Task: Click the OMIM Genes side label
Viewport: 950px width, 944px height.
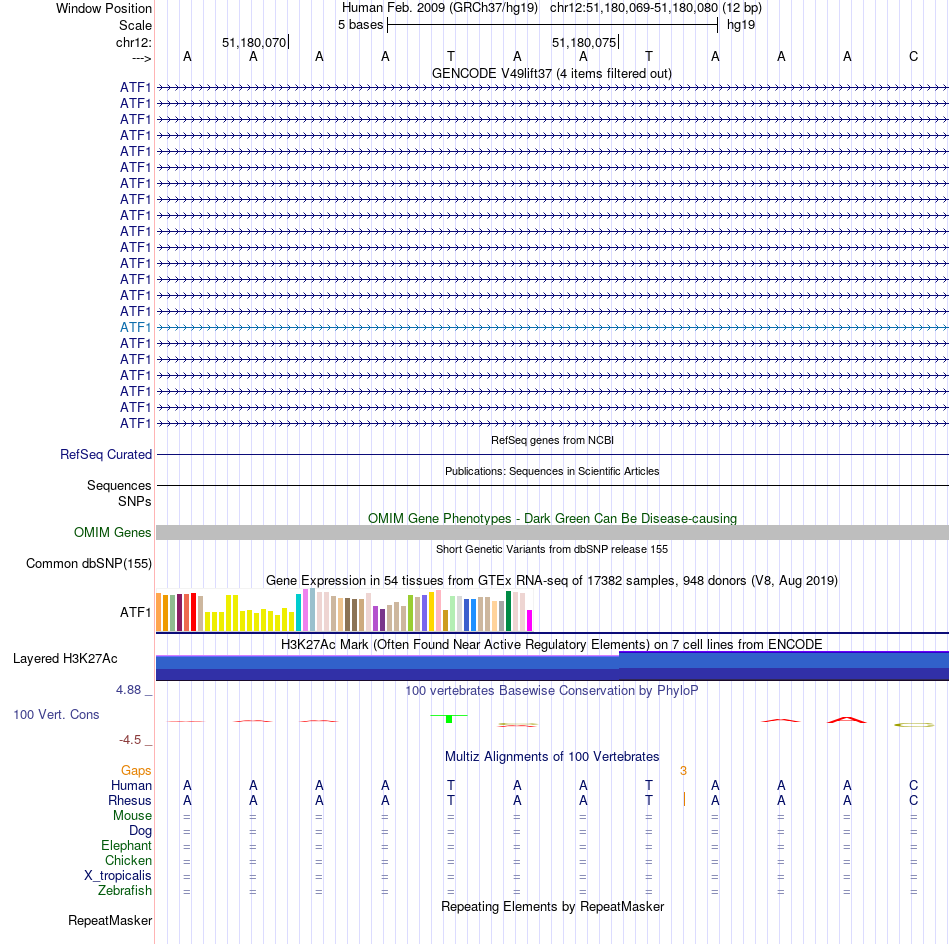Action: tap(113, 533)
